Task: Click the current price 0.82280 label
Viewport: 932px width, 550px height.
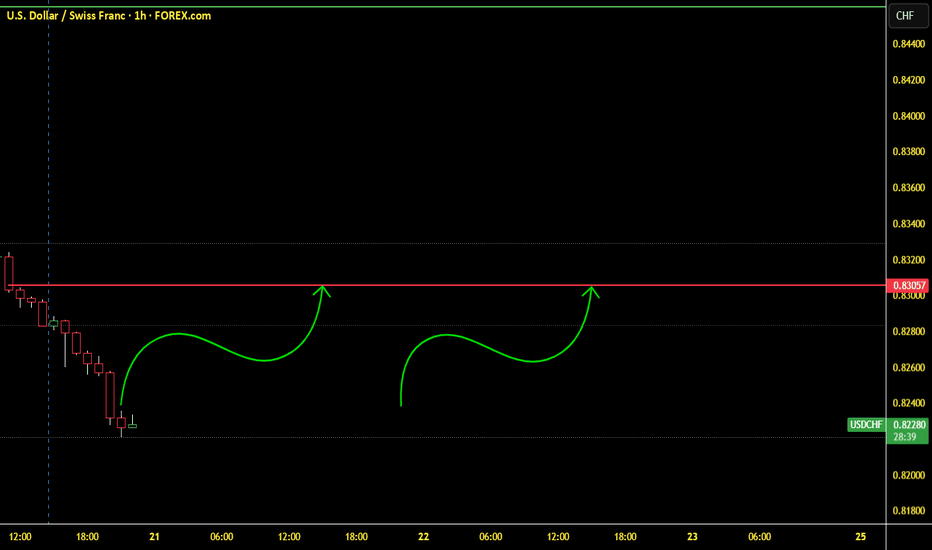Action: pyautogui.click(x=909, y=425)
